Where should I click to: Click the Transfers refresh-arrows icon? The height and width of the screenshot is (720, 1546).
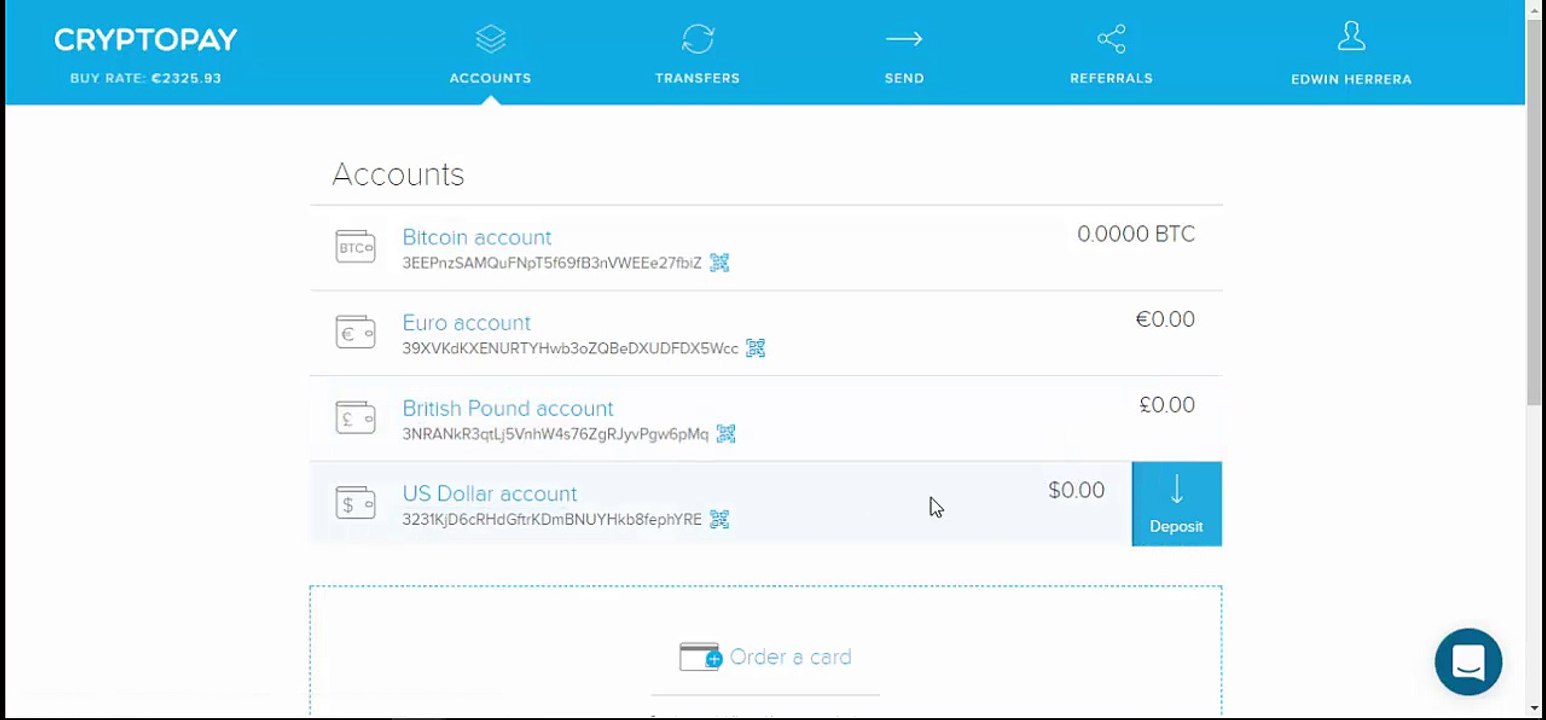click(697, 39)
